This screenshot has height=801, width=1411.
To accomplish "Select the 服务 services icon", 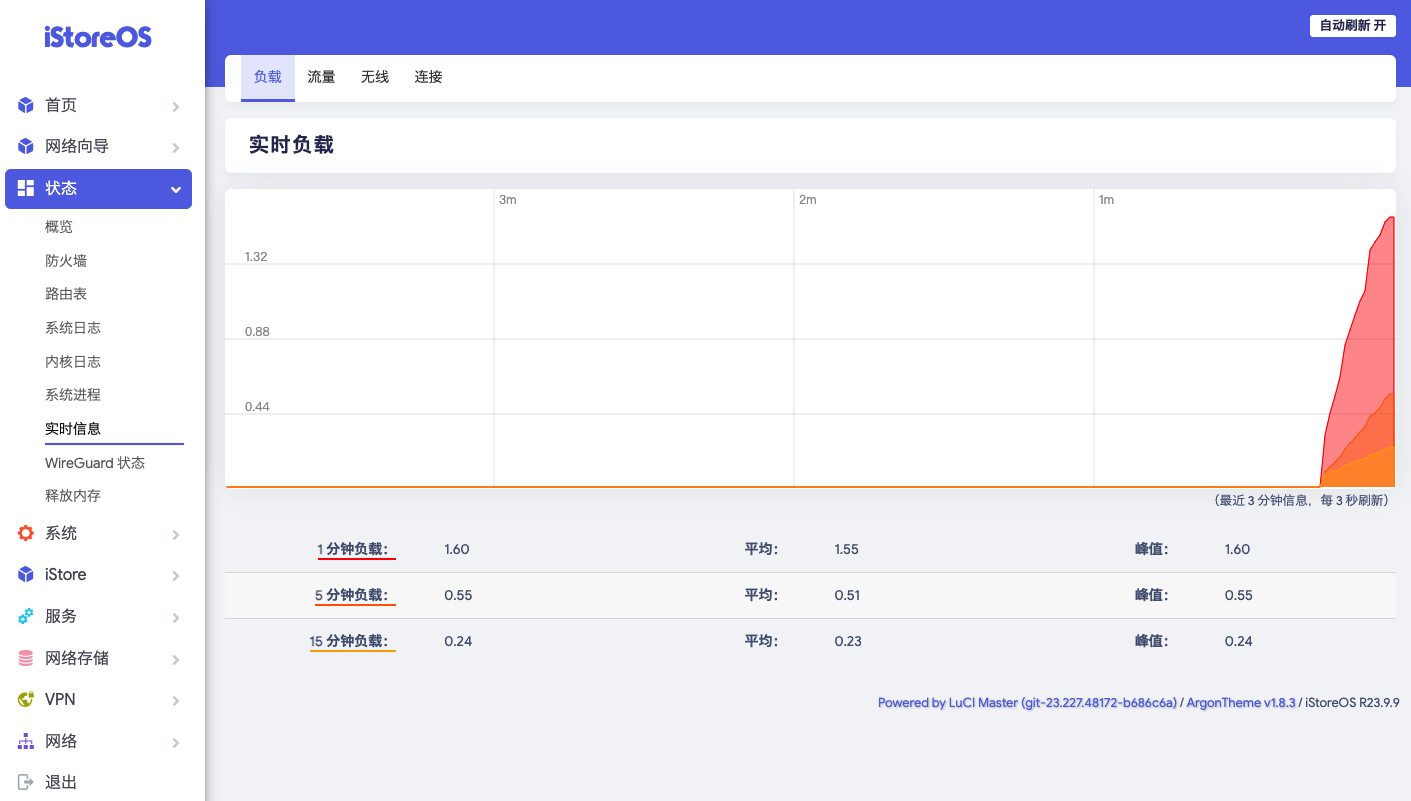I will tap(24, 616).
